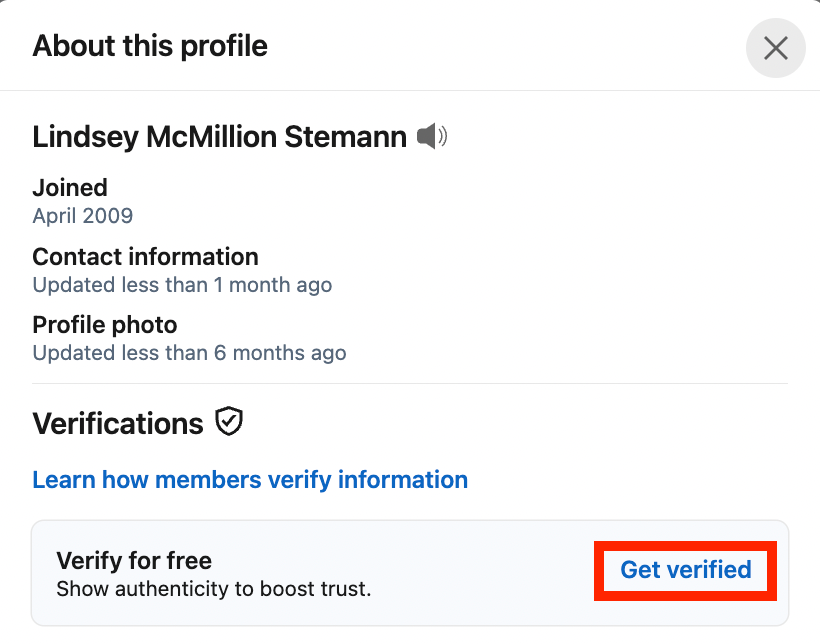Select Updated less than 1 month ago
The image size is (820, 644).
coord(182,285)
